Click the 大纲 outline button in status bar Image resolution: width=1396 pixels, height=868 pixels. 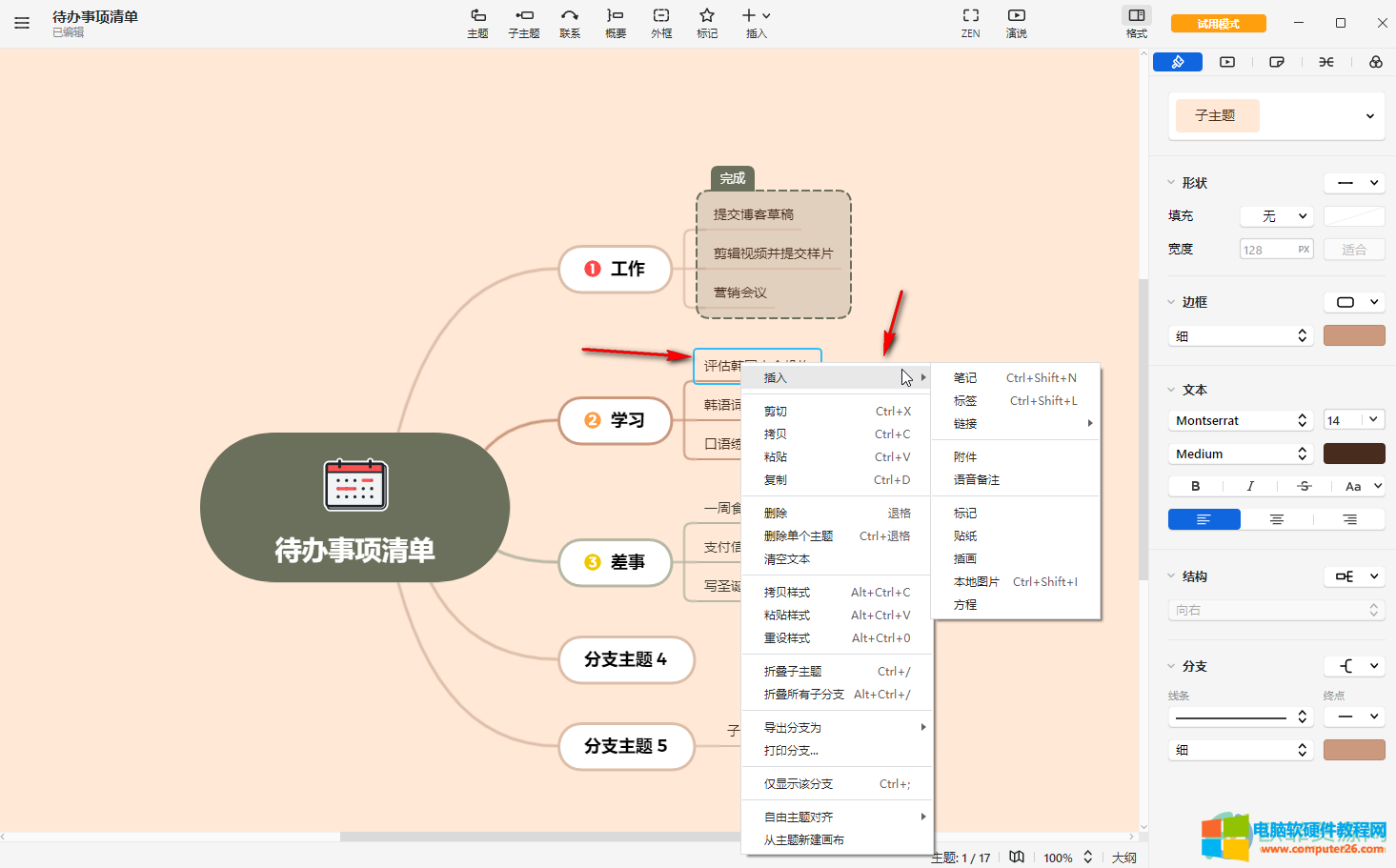click(1124, 858)
